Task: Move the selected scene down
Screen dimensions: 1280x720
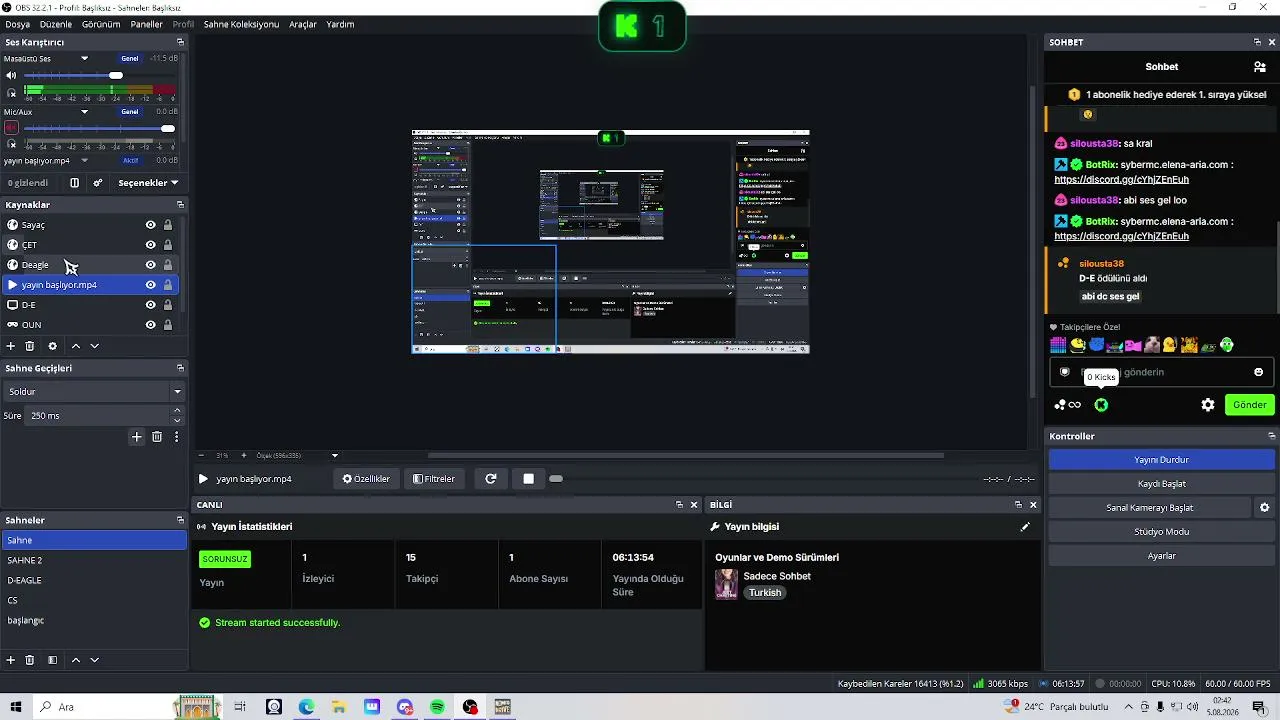Action: 95,660
